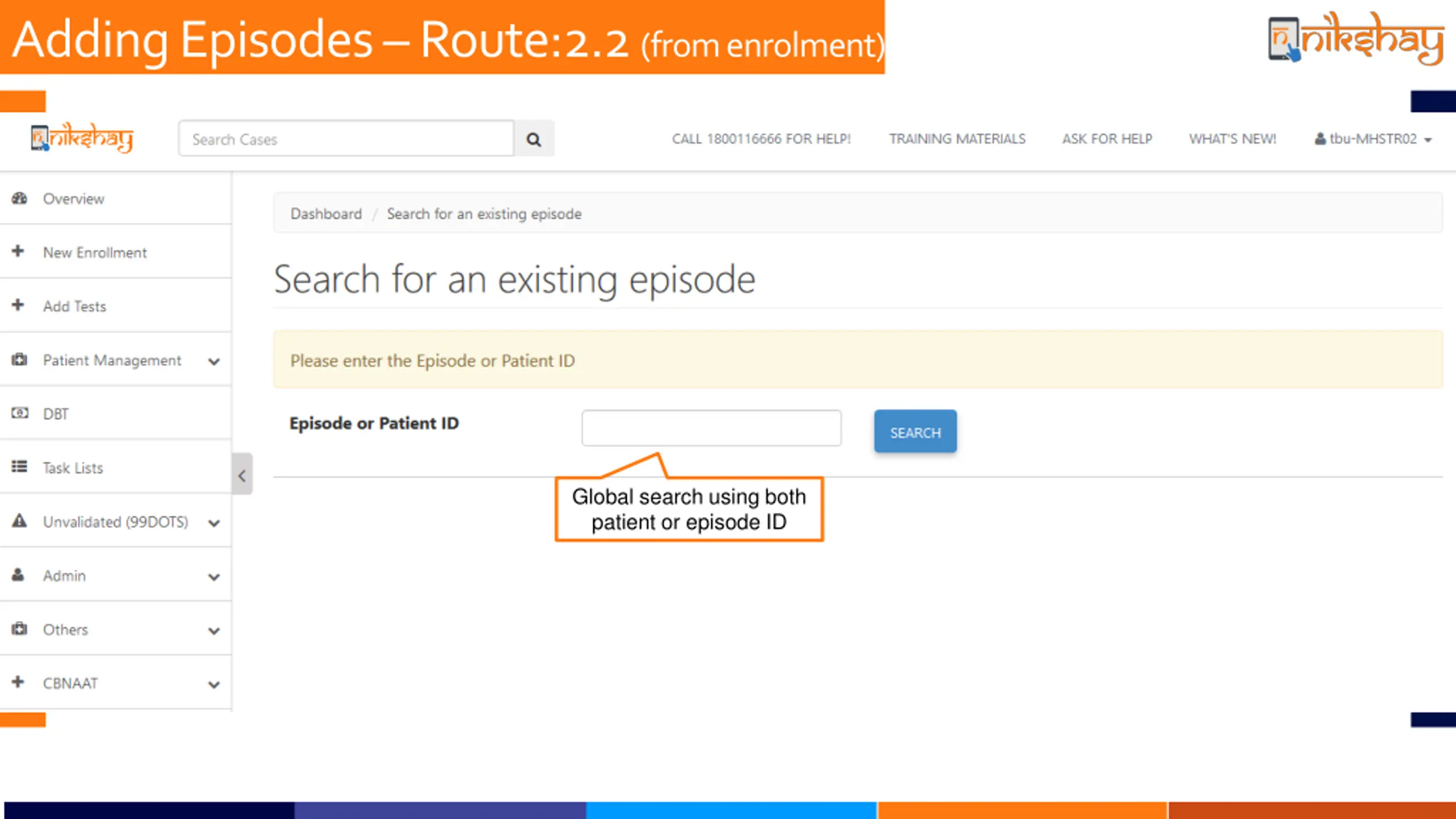The width and height of the screenshot is (1456, 819).
Task: Click the DBT money icon
Action: point(19,413)
